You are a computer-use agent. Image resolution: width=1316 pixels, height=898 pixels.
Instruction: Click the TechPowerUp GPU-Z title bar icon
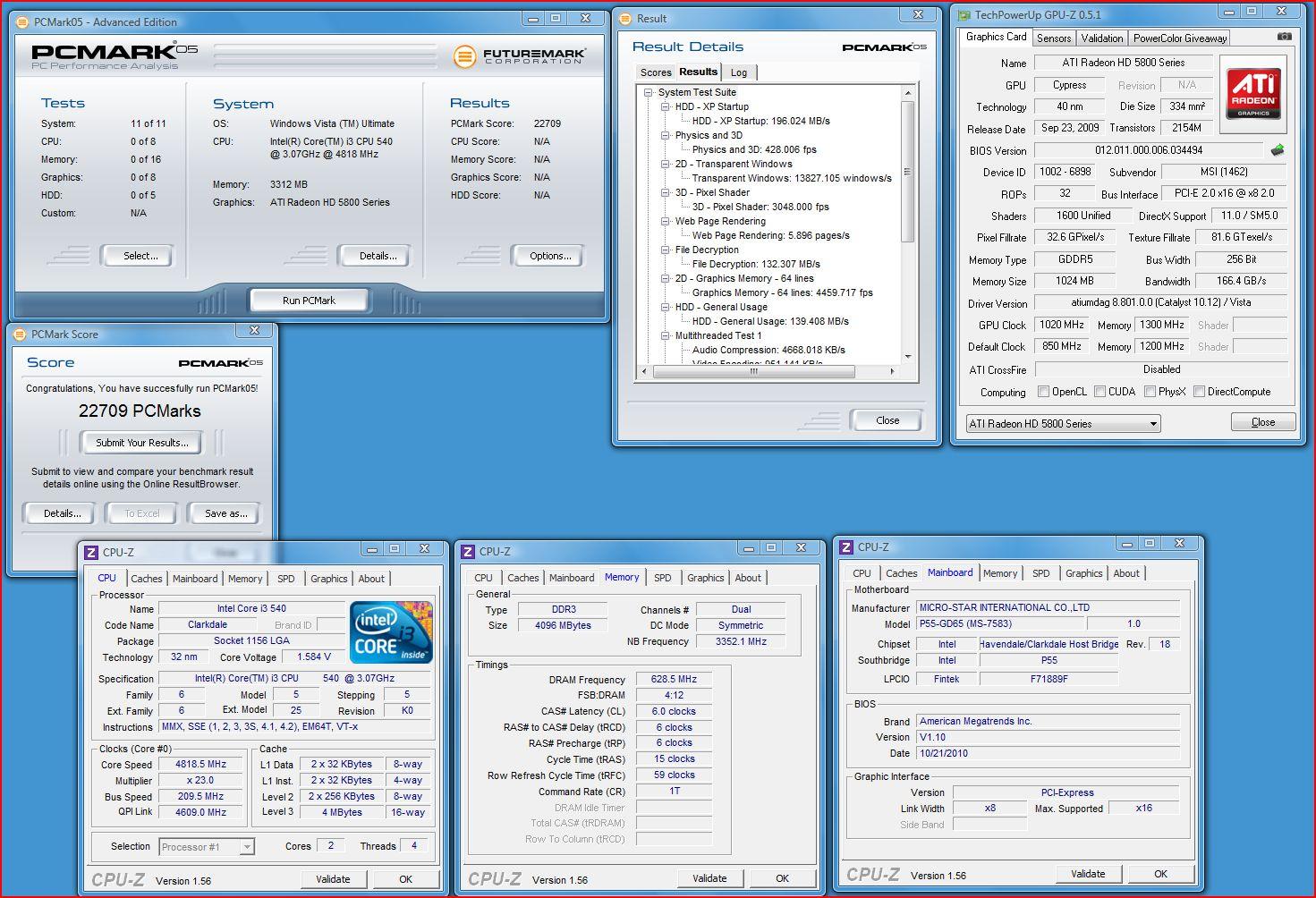click(964, 14)
